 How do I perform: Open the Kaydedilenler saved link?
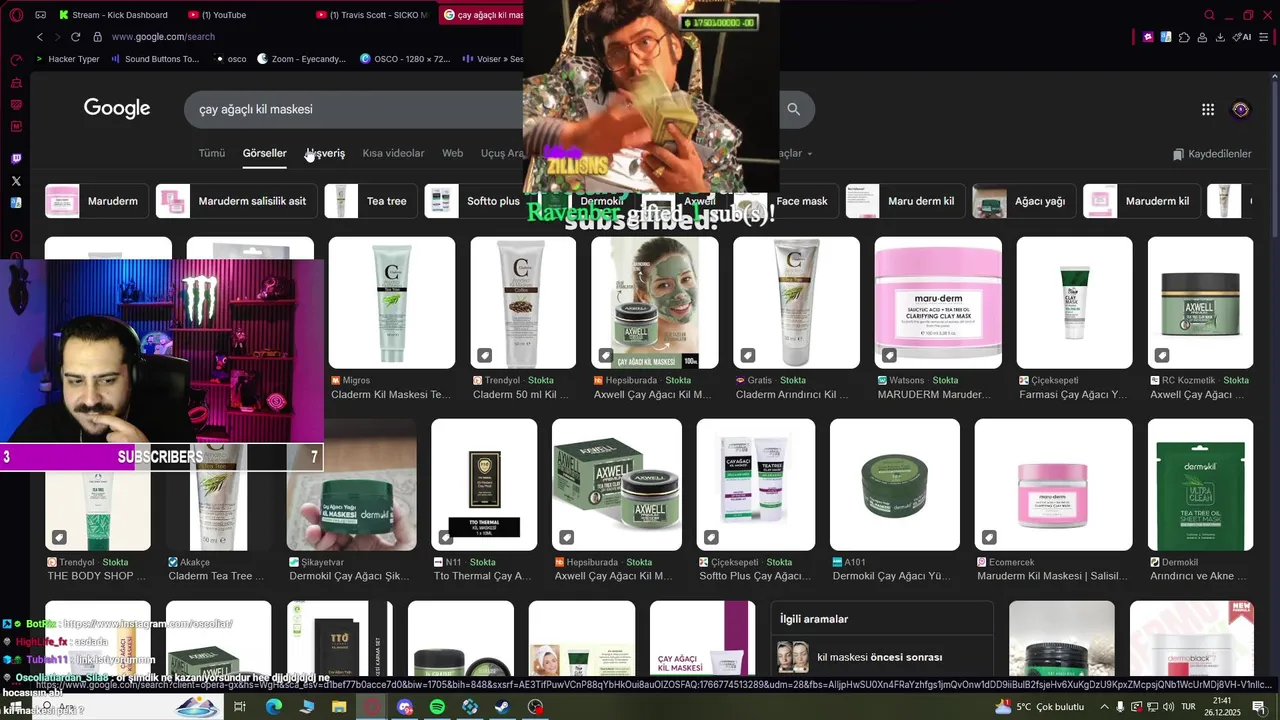click(x=1212, y=154)
